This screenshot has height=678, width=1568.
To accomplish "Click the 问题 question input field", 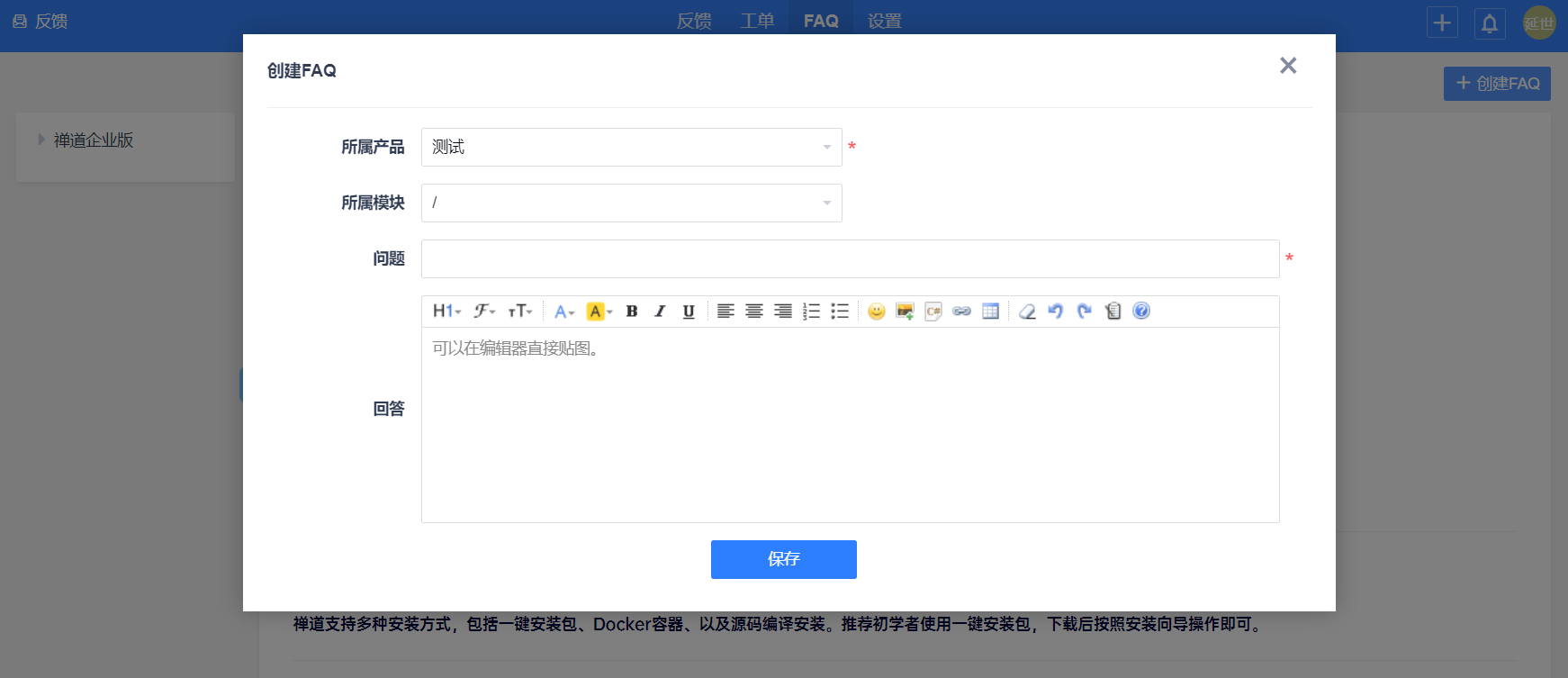I will (x=851, y=258).
